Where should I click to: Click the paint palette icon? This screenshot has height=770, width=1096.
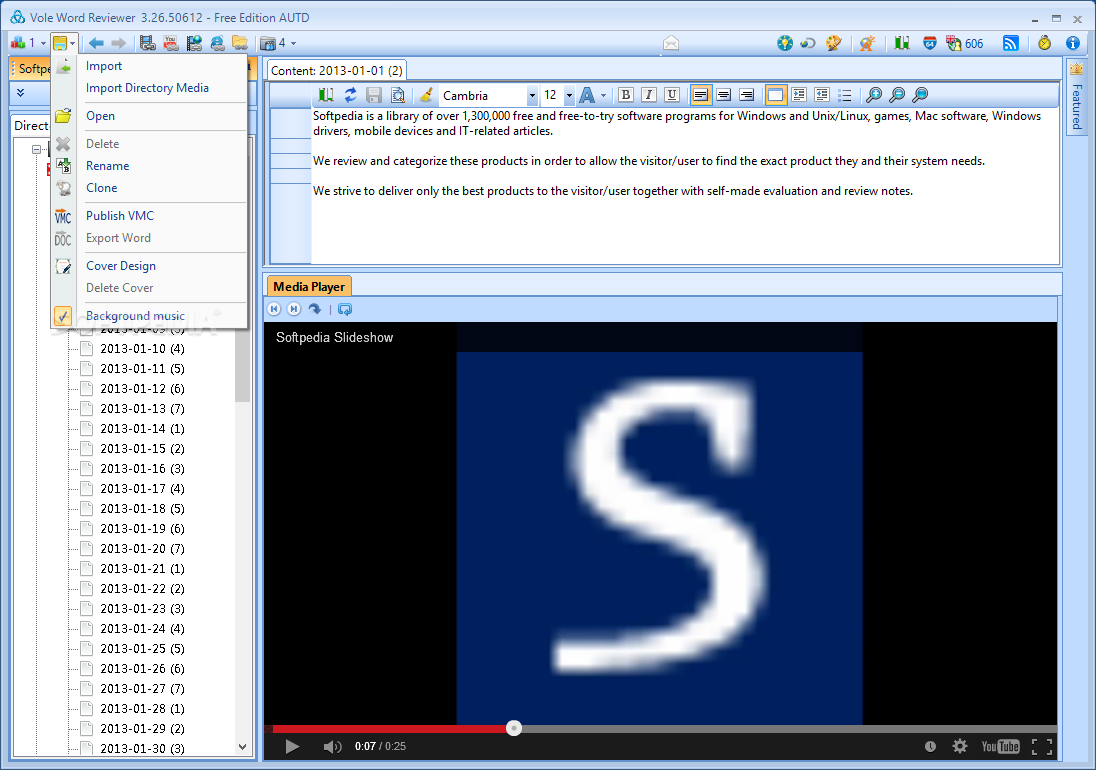(833, 43)
